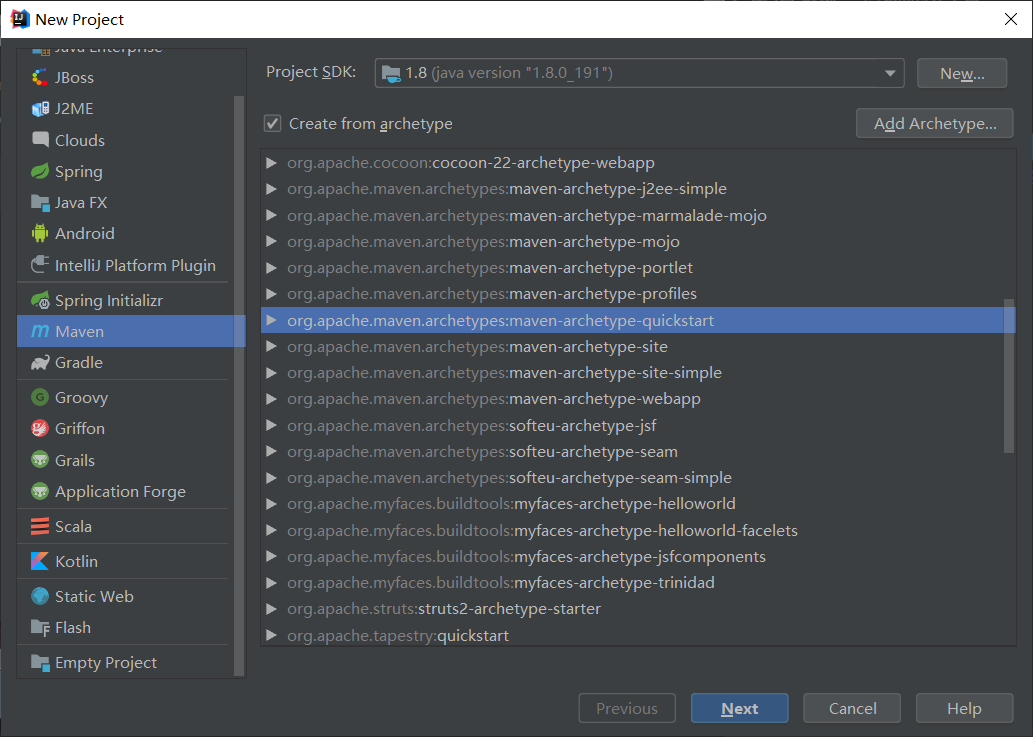Select maven-archetype-site archetype row
This screenshot has width=1033, height=737.
638,346
